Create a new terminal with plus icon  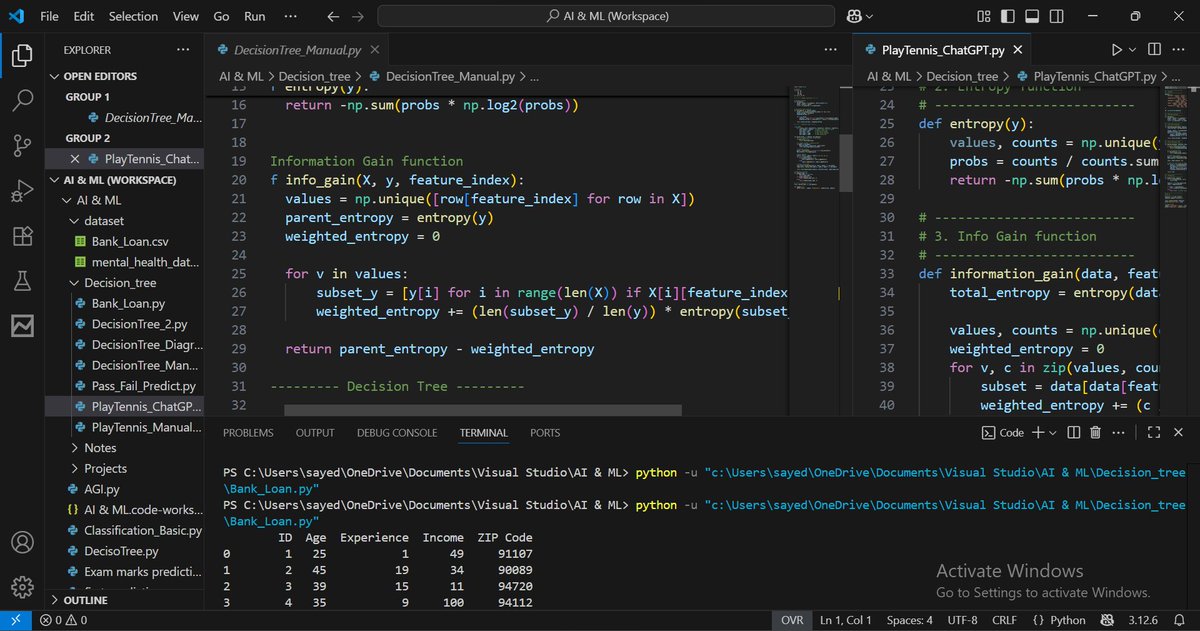pyautogui.click(x=1038, y=432)
